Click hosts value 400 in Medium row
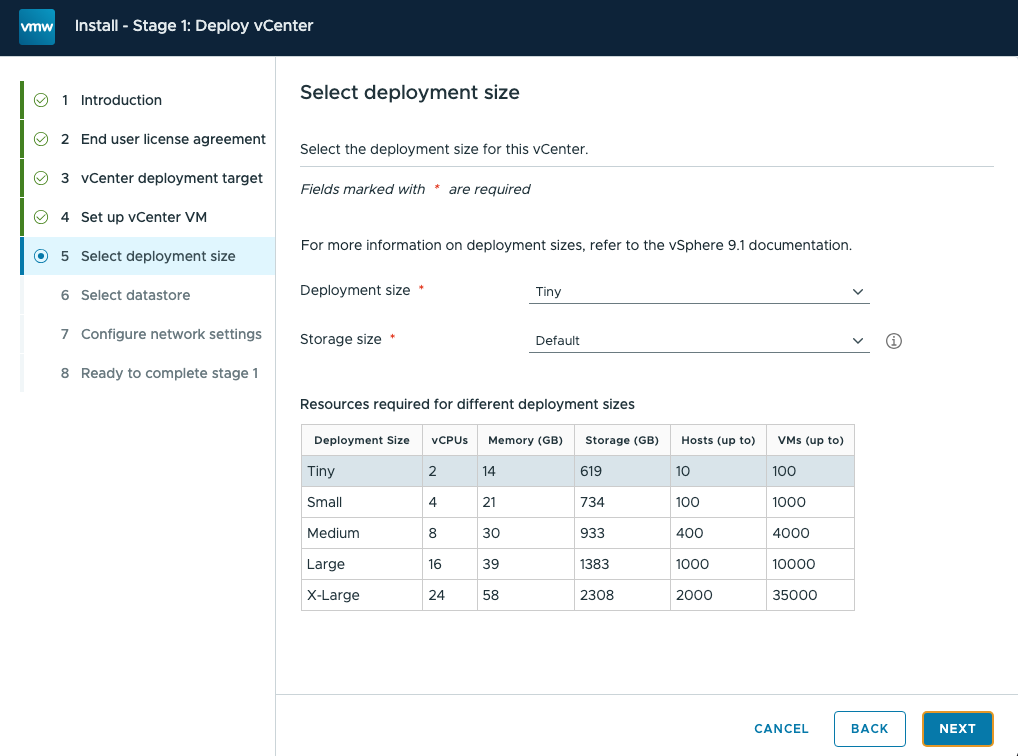Image resolution: width=1018 pixels, height=756 pixels. click(x=689, y=533)
